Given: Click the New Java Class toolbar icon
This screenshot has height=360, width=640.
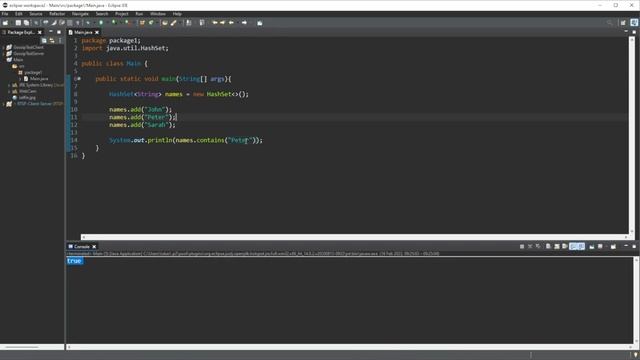Looking at the screenshot, I should click(x=151, y=23).
